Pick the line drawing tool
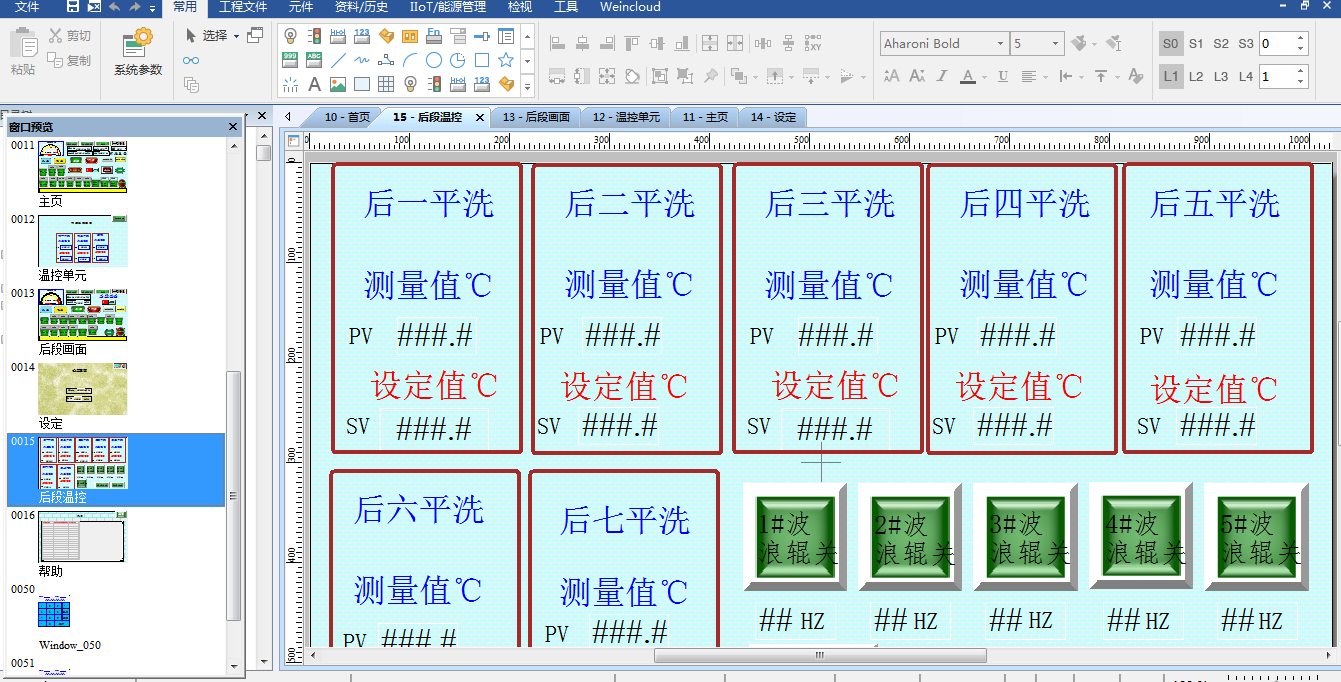The height and width of the screenshot is (682, 1341). (x=338, y=60)
